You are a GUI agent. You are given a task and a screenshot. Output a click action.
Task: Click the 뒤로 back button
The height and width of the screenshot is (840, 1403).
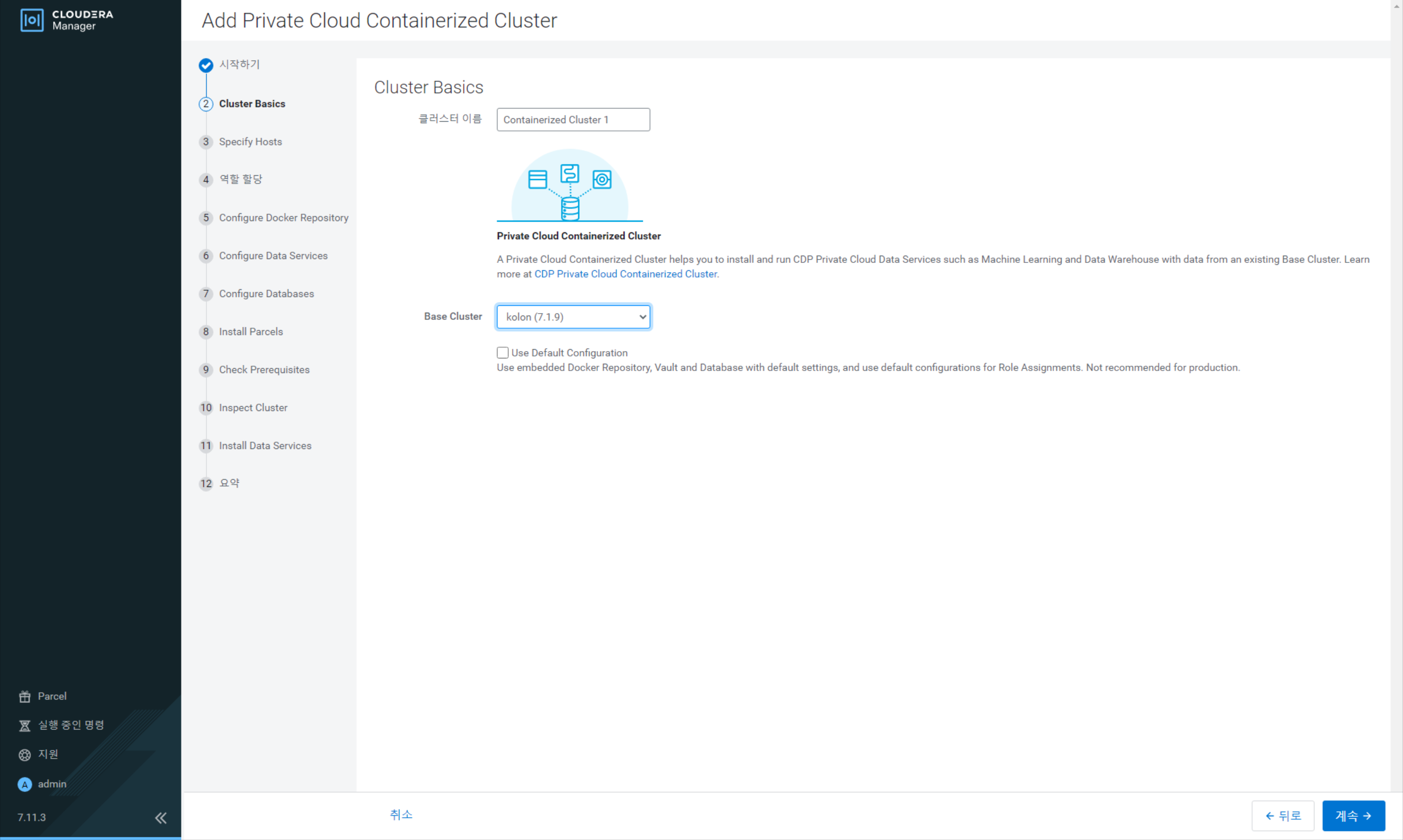(1283, 816)
